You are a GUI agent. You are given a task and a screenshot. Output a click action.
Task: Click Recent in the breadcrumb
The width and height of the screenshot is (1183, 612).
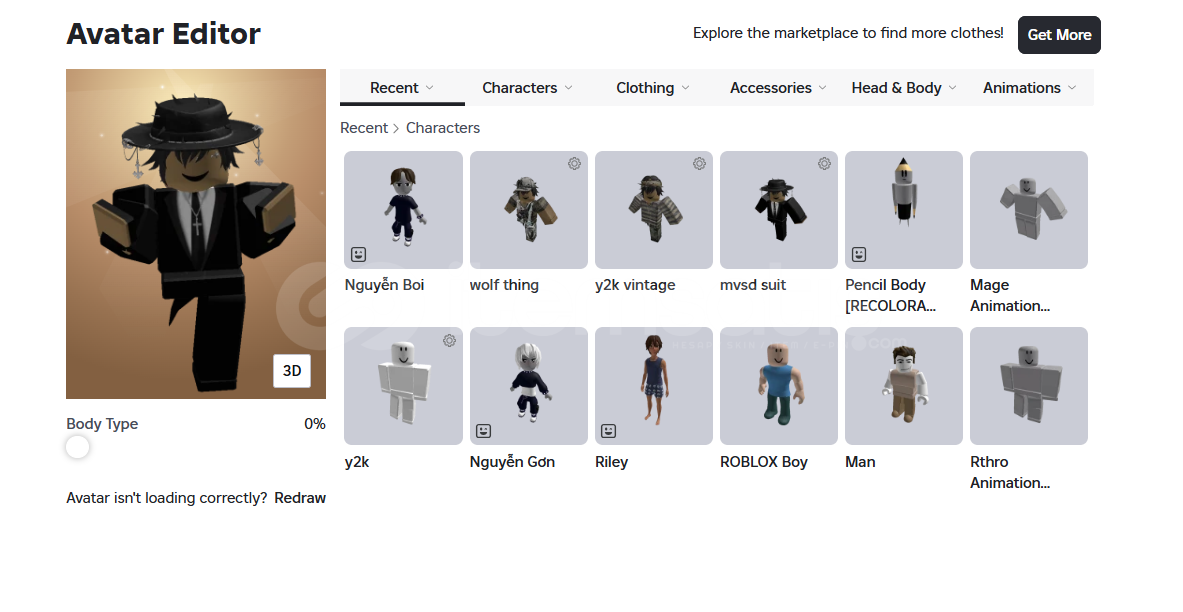tap(364, 128)
